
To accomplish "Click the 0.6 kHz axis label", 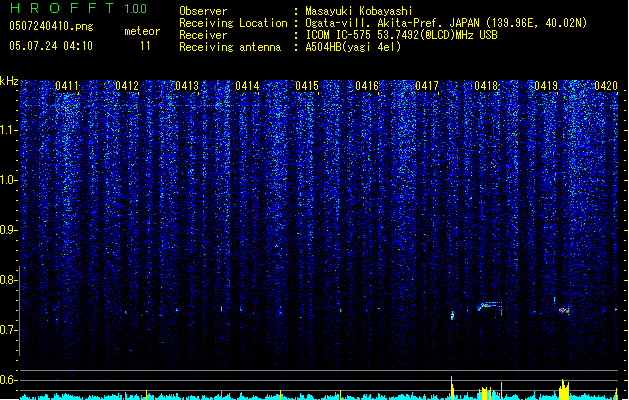I will pyautogui.click(x=9, y=380).
